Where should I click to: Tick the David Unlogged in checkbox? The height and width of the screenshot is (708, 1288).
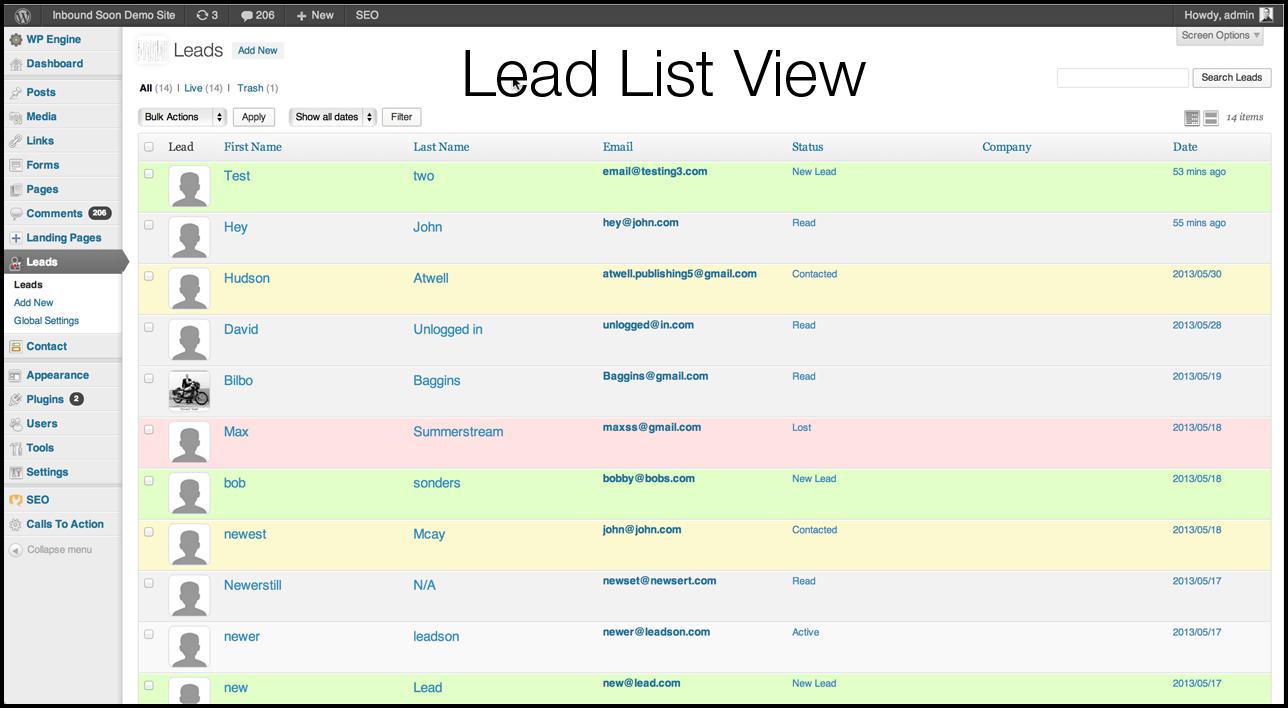149,327
